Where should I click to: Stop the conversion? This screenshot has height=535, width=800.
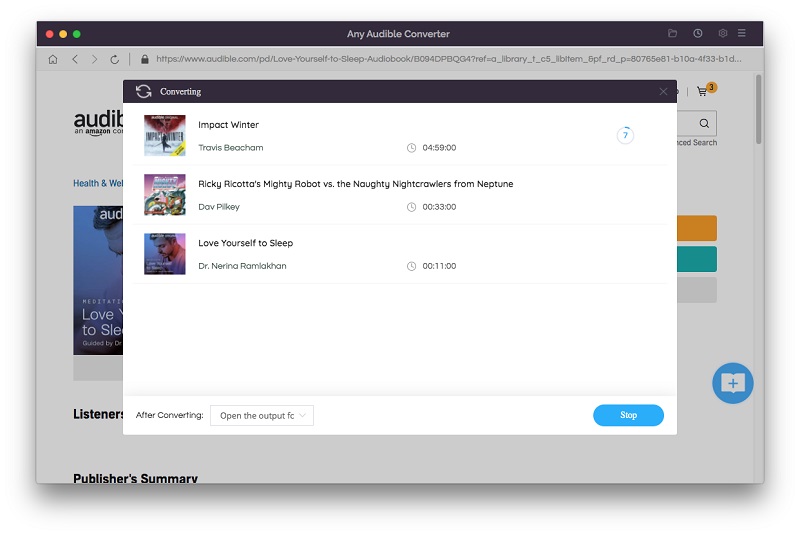click(628, 415)
